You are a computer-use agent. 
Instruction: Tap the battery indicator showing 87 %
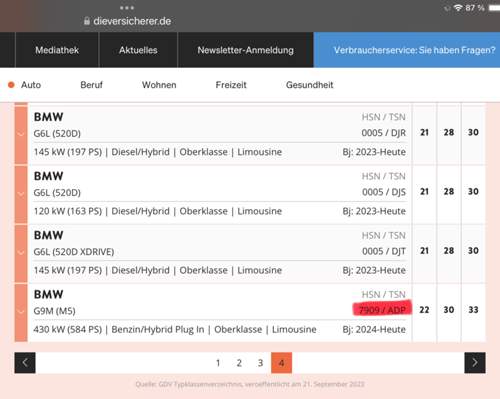coord(494,8)
